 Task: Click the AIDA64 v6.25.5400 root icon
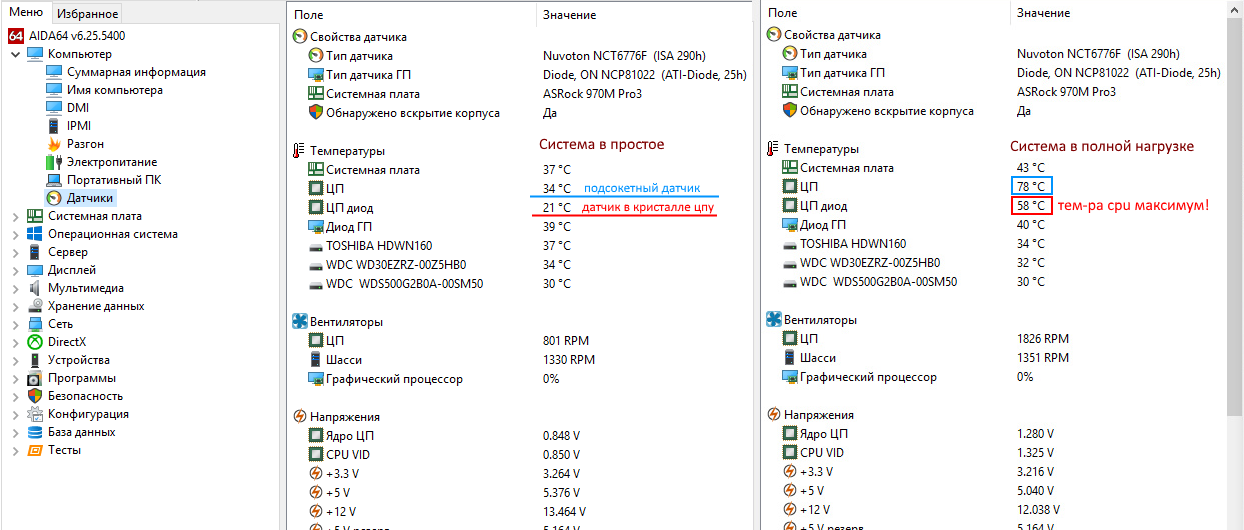tap(16, 36)
